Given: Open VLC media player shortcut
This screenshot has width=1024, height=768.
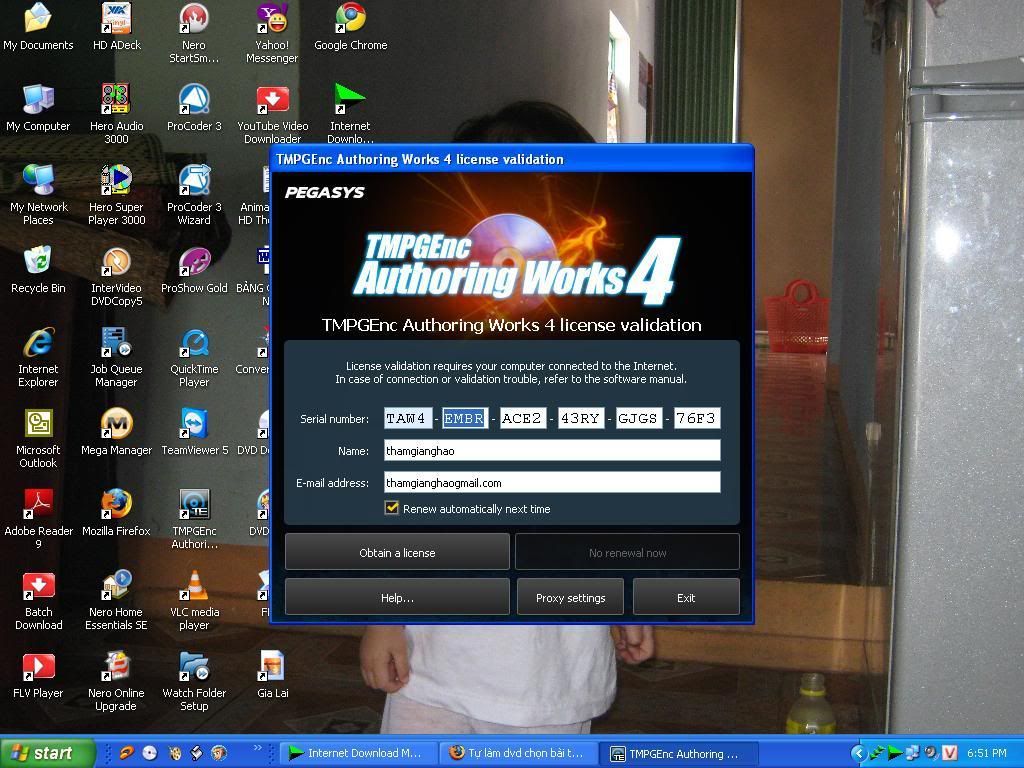Looking at the screenshot, I should click(194, 600).
